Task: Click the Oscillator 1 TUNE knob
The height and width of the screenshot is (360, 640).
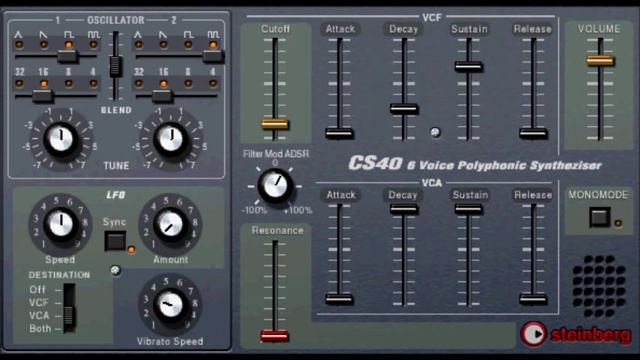Action: 61,139
